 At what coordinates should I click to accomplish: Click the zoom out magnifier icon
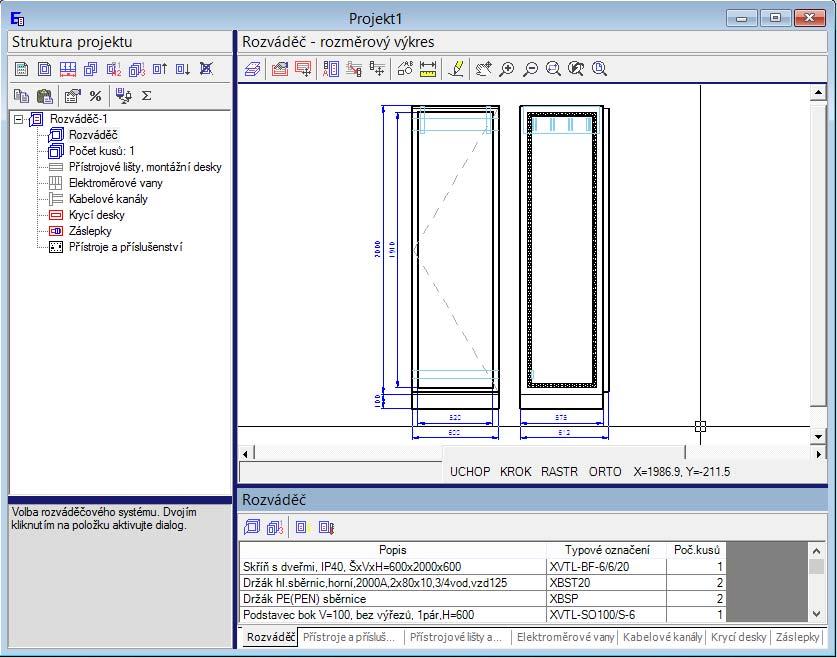pos(530,69)
